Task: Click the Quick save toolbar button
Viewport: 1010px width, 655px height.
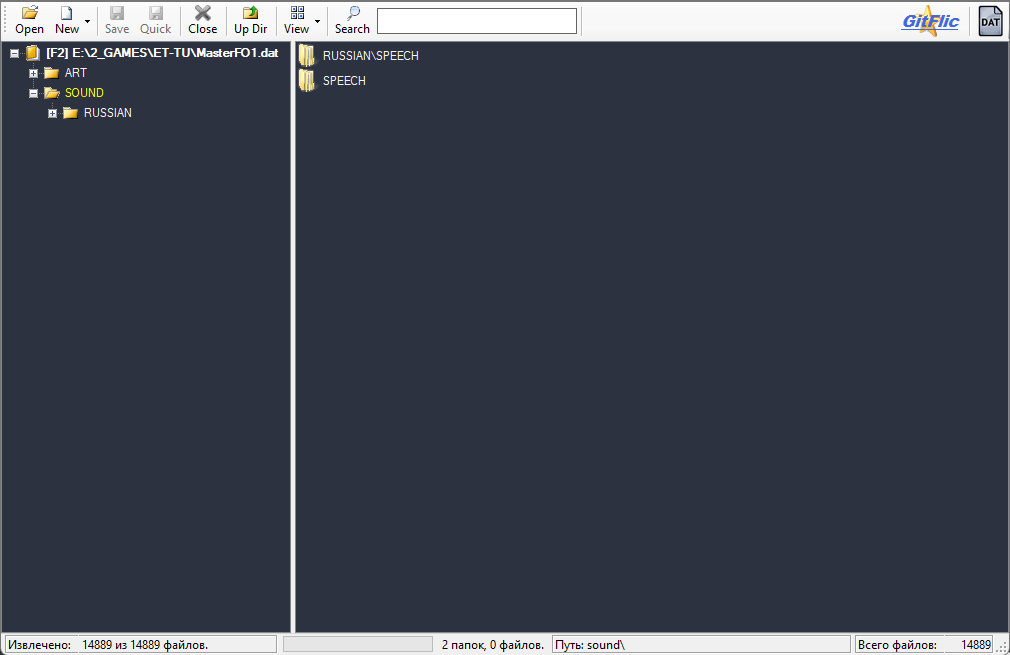Action: pyautogui.click(x=155, y=21)
